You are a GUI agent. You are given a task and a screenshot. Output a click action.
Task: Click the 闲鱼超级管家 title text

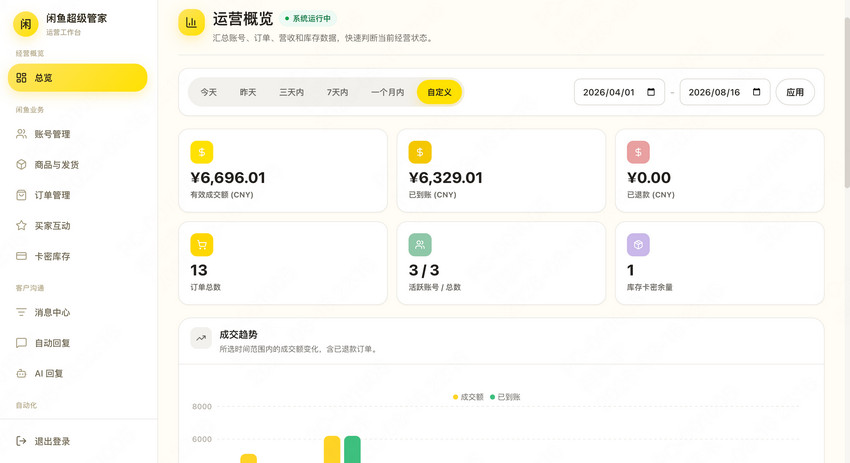coord(76,18)
